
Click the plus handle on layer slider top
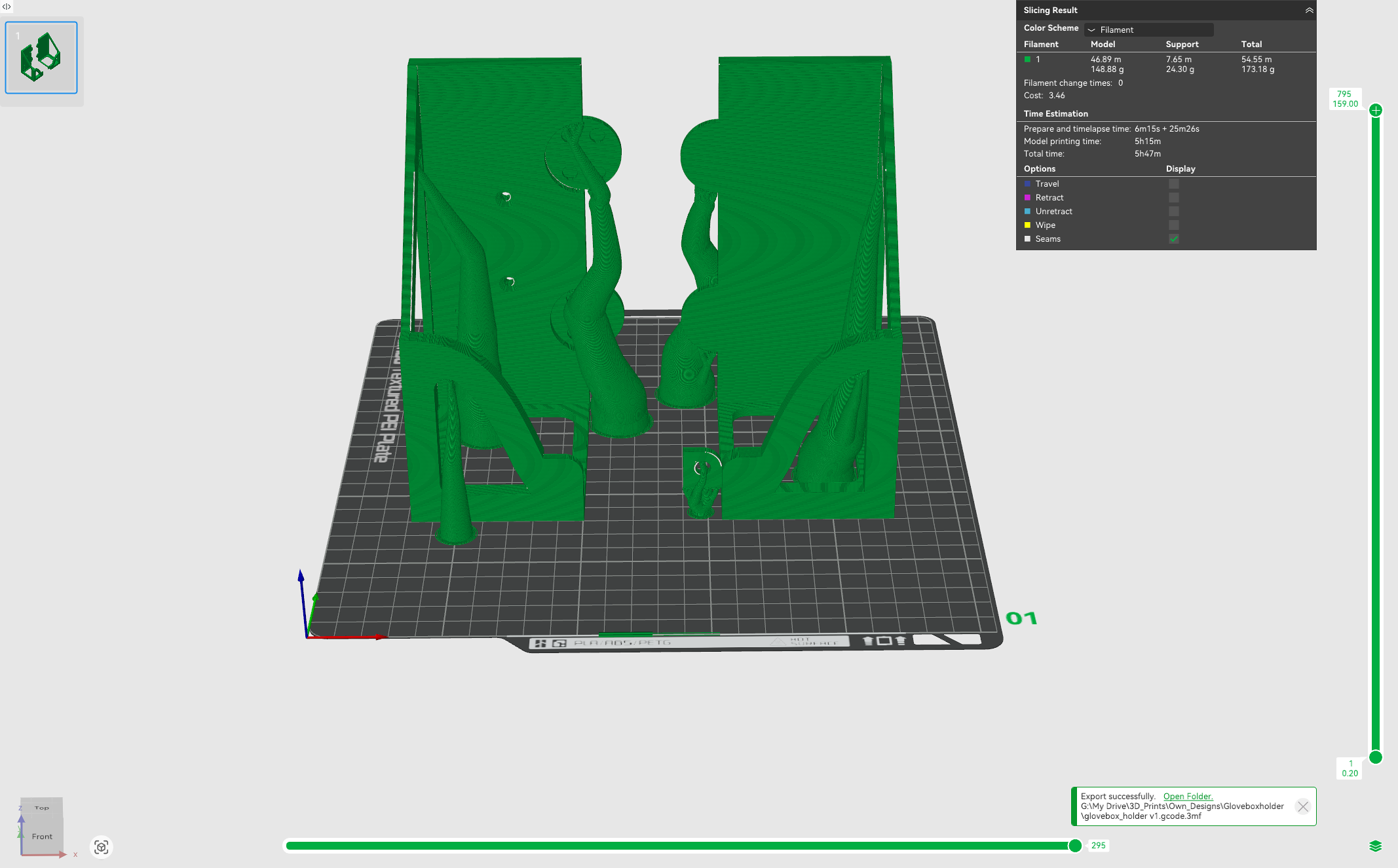click(x=1376, y=110)
